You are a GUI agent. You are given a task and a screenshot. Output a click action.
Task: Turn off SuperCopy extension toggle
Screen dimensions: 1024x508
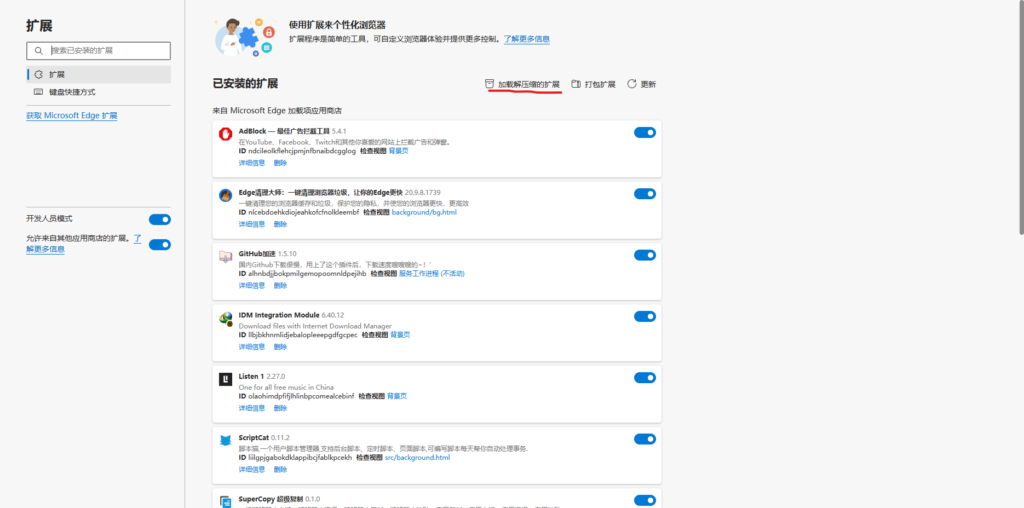coord(645,501)
